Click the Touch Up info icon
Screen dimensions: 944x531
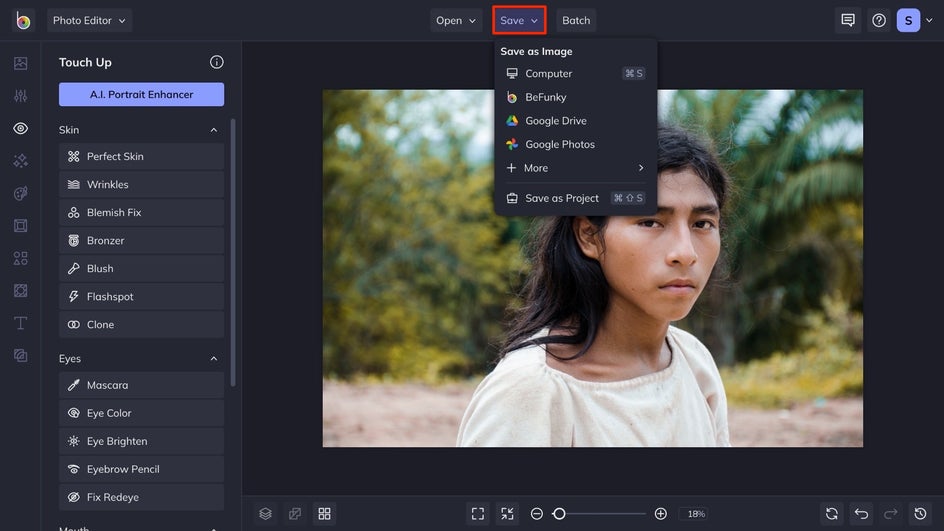point(216,62)
